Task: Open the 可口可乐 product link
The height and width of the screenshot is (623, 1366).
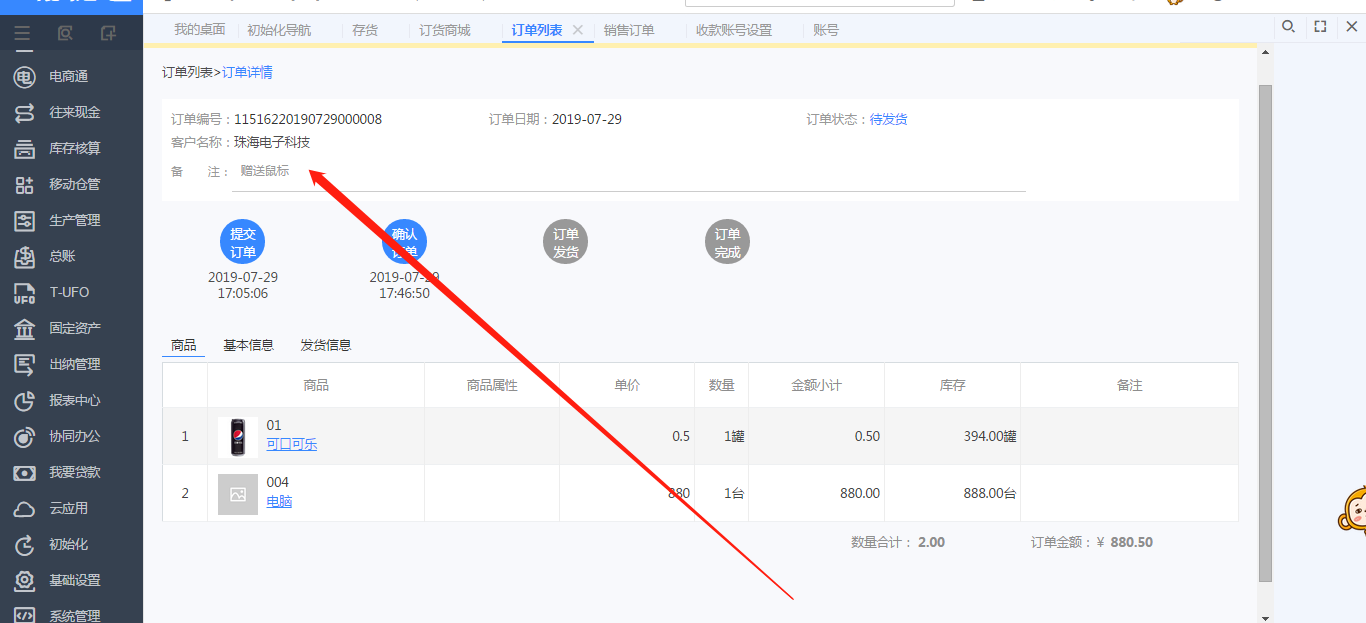Action: (x=291, y=444)
